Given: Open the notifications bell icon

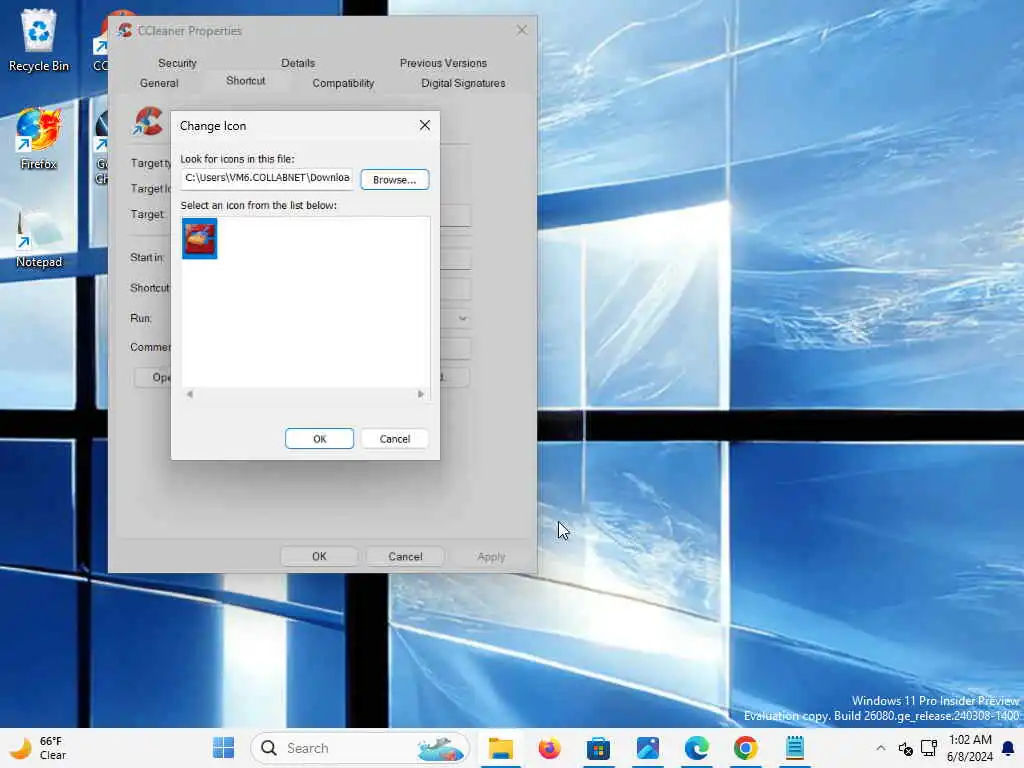Looking at the screenshot, I should (1008, 748).
